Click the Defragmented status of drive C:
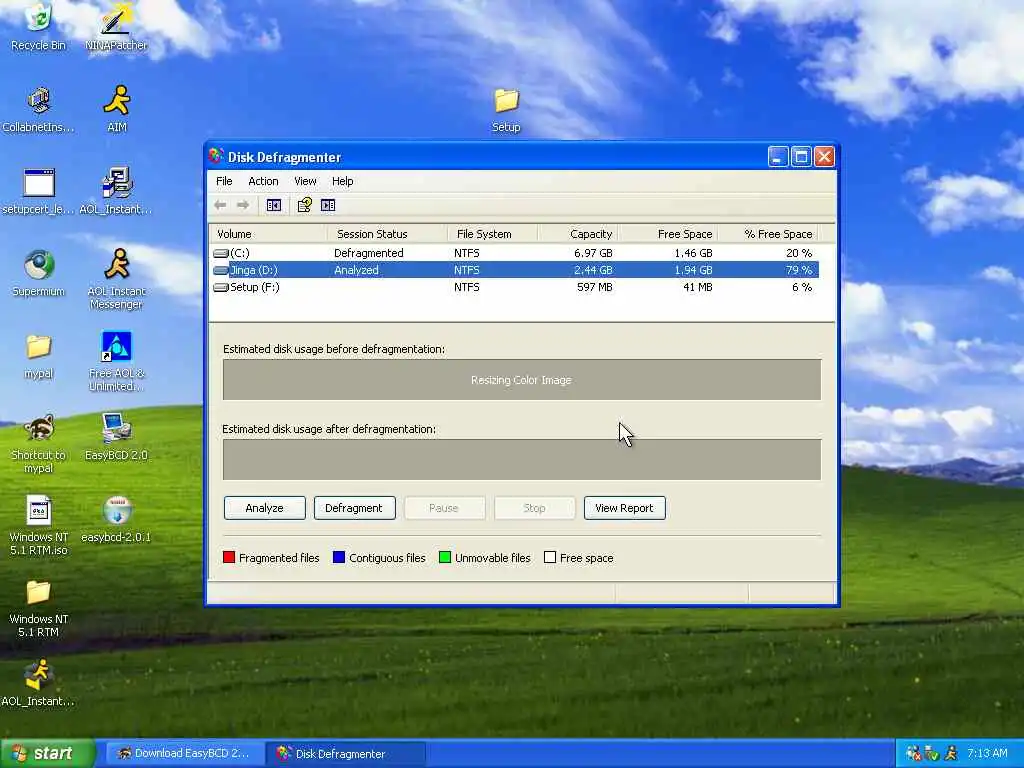 pos(368,253)
